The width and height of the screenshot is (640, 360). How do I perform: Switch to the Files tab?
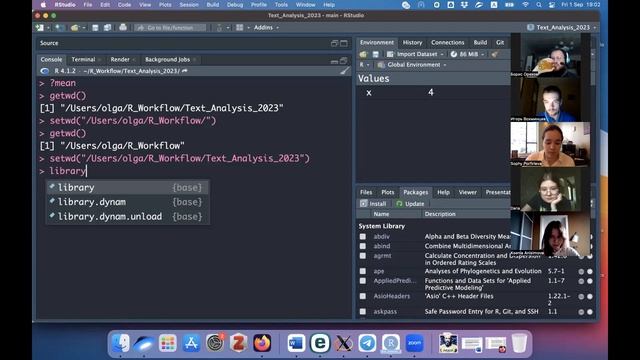366,192
